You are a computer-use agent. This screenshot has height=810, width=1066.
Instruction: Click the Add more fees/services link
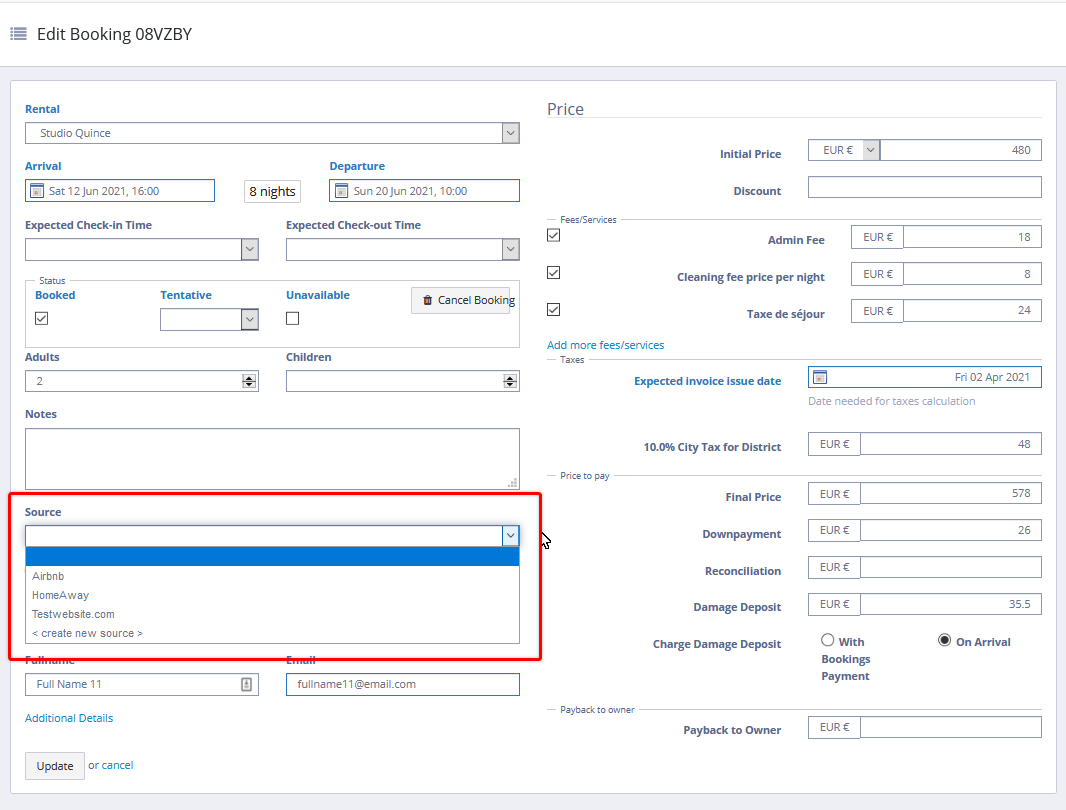coord(605,345)
